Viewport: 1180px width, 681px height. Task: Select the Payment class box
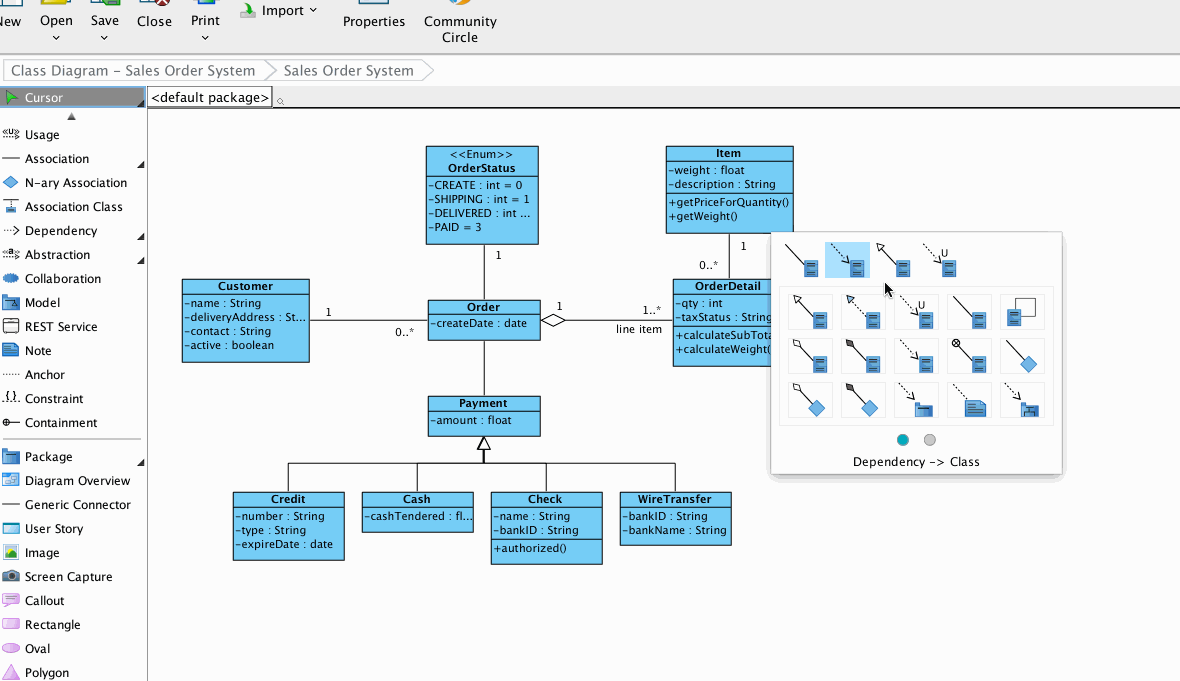click(x=484, y=416)
